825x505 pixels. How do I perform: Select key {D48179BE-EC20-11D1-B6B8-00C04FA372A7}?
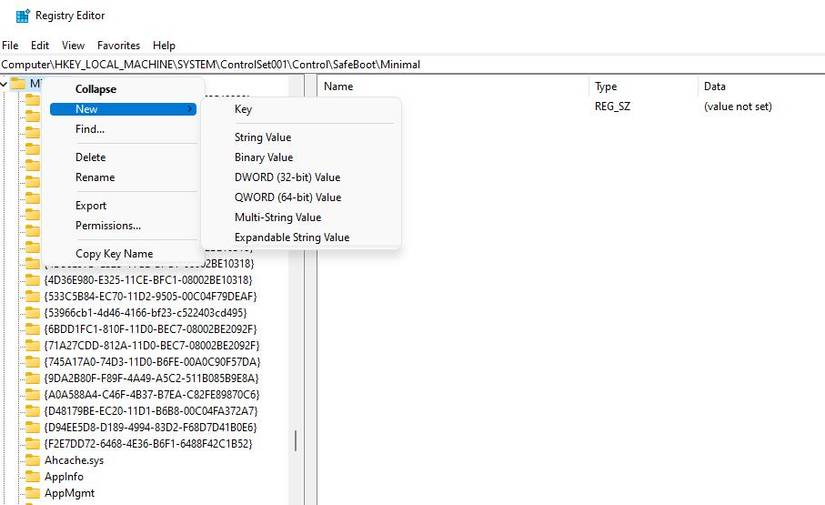[151, 411]
